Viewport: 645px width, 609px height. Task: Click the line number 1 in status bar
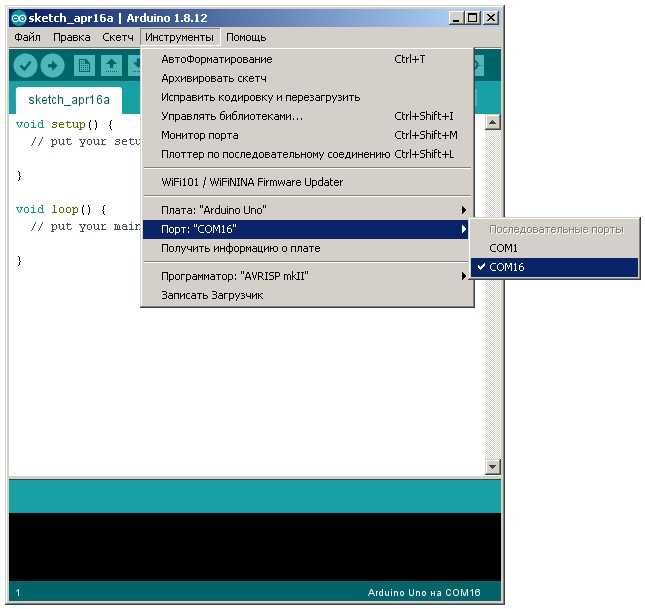(x=18, y=593)
